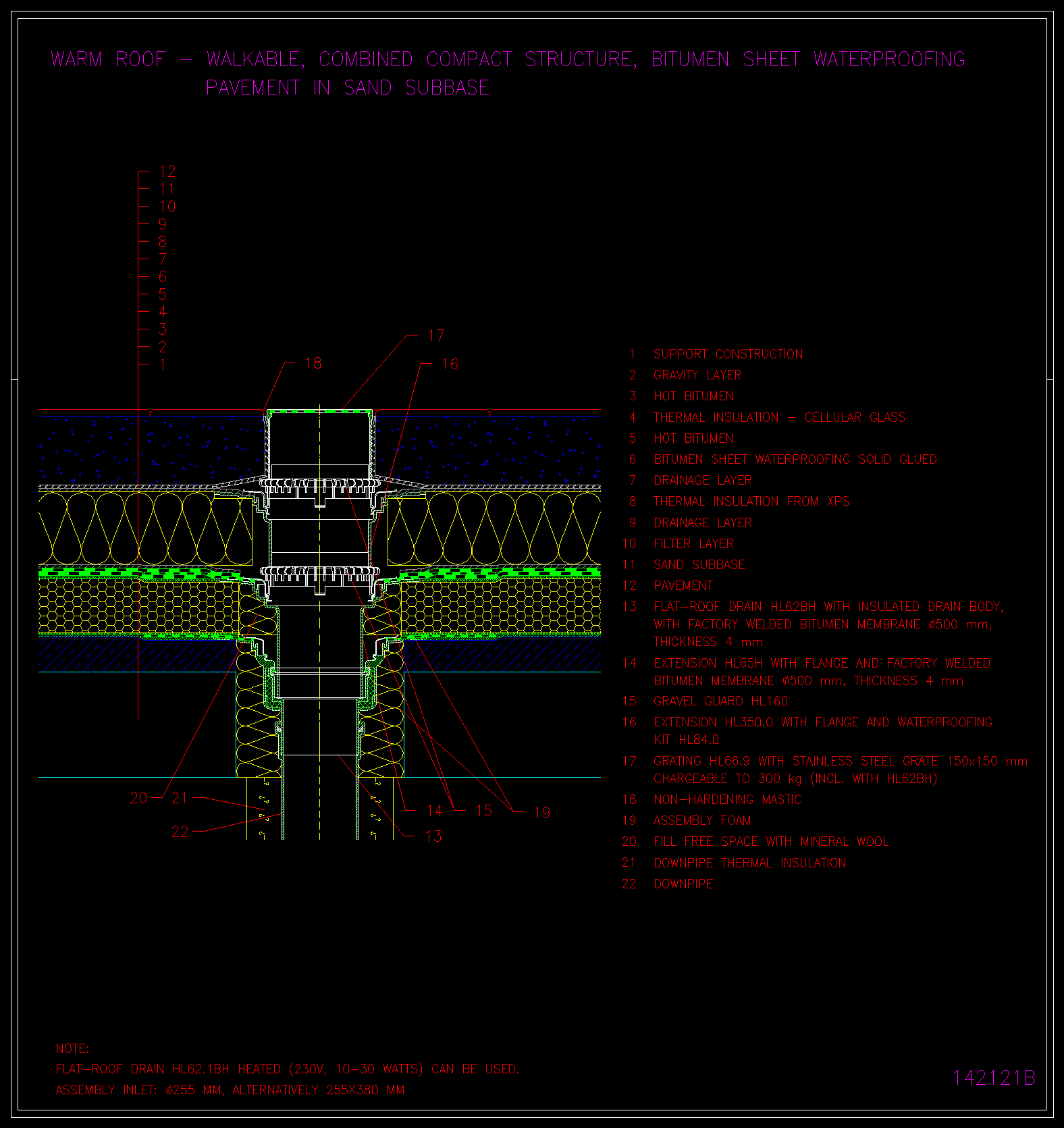The width and height of the screenshot is (1064, 1128).
Task: Click legend entry 'ASSEMBLY FOAM'
Action: 702,820
